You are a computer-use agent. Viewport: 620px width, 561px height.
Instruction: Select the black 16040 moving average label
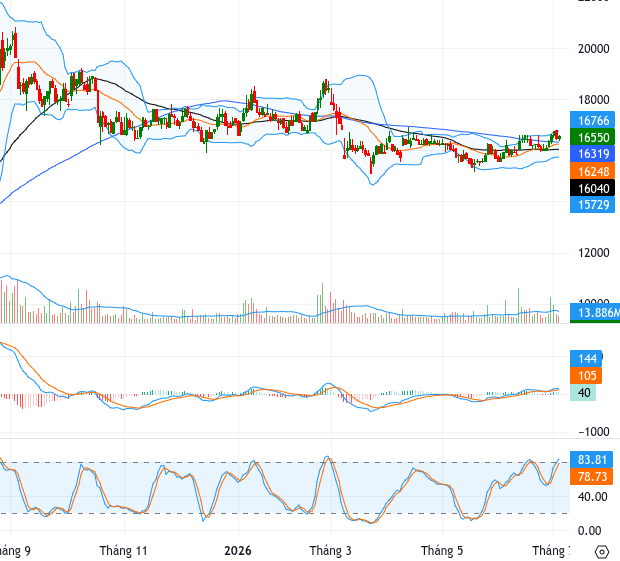click(592, 188)
